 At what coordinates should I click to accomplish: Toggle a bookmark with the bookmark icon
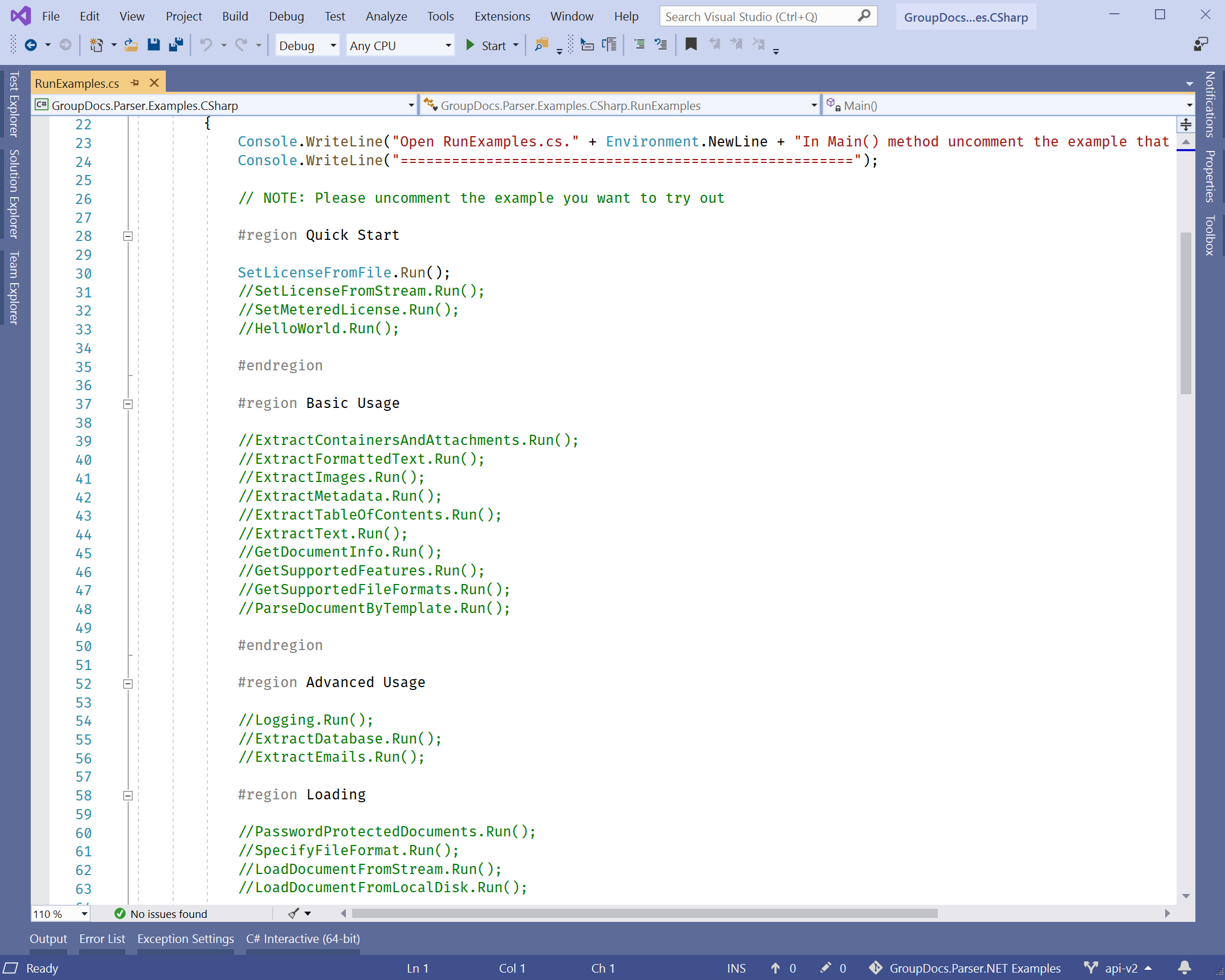691,44
